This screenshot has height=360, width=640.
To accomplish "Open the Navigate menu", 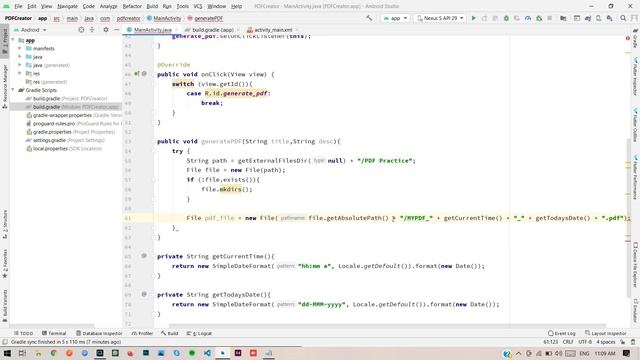I will click(x=67, y=6).
